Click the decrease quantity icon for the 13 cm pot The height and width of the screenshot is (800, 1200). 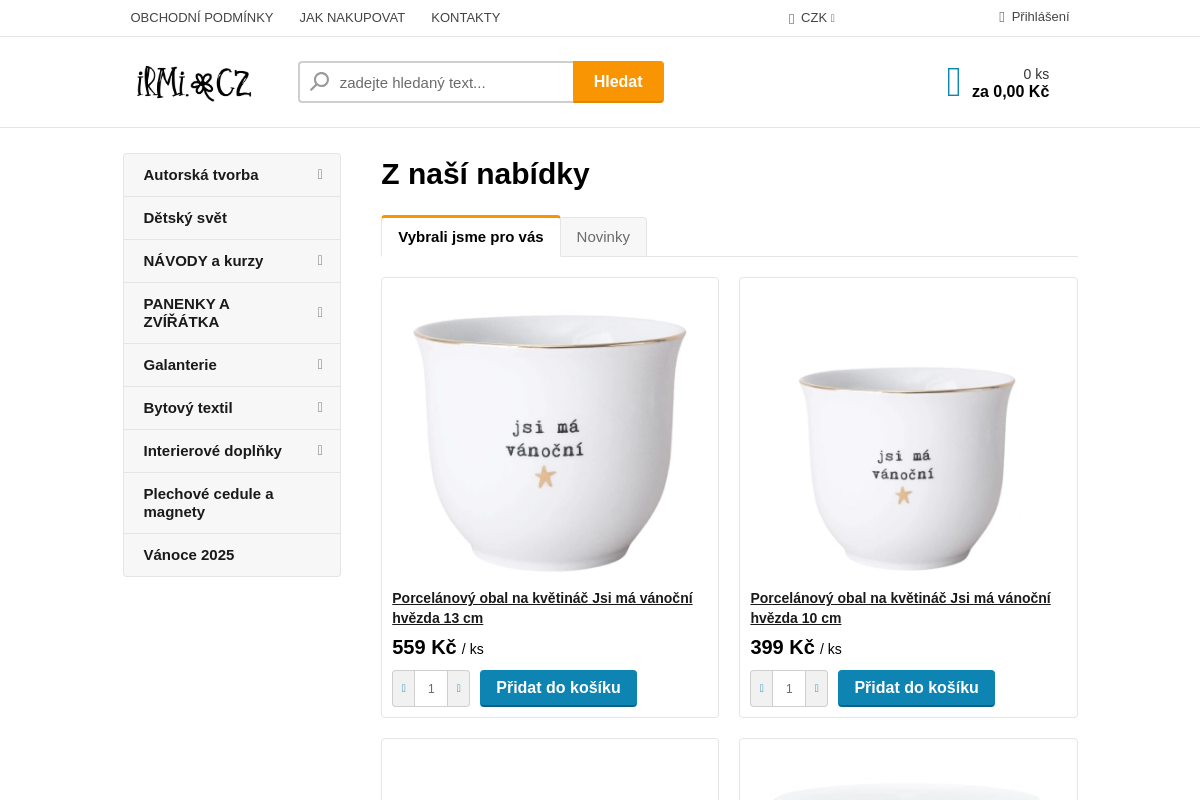click(x=403, y=688)
